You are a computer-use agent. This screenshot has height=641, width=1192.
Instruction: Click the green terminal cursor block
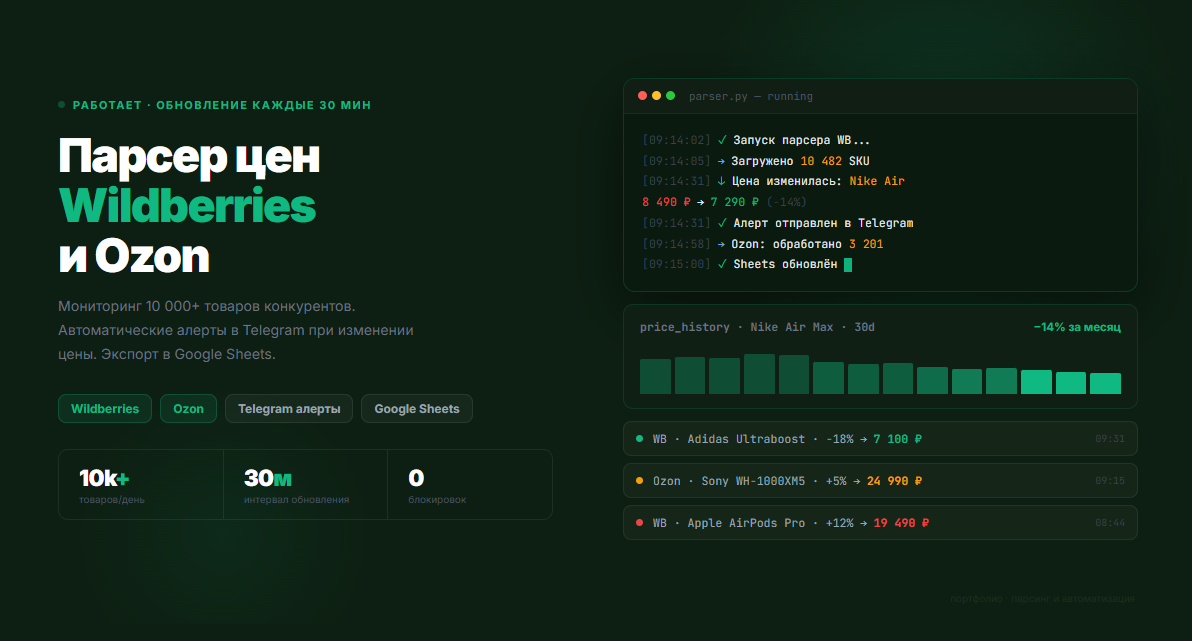pyautogui.click(x=848, y=265)
